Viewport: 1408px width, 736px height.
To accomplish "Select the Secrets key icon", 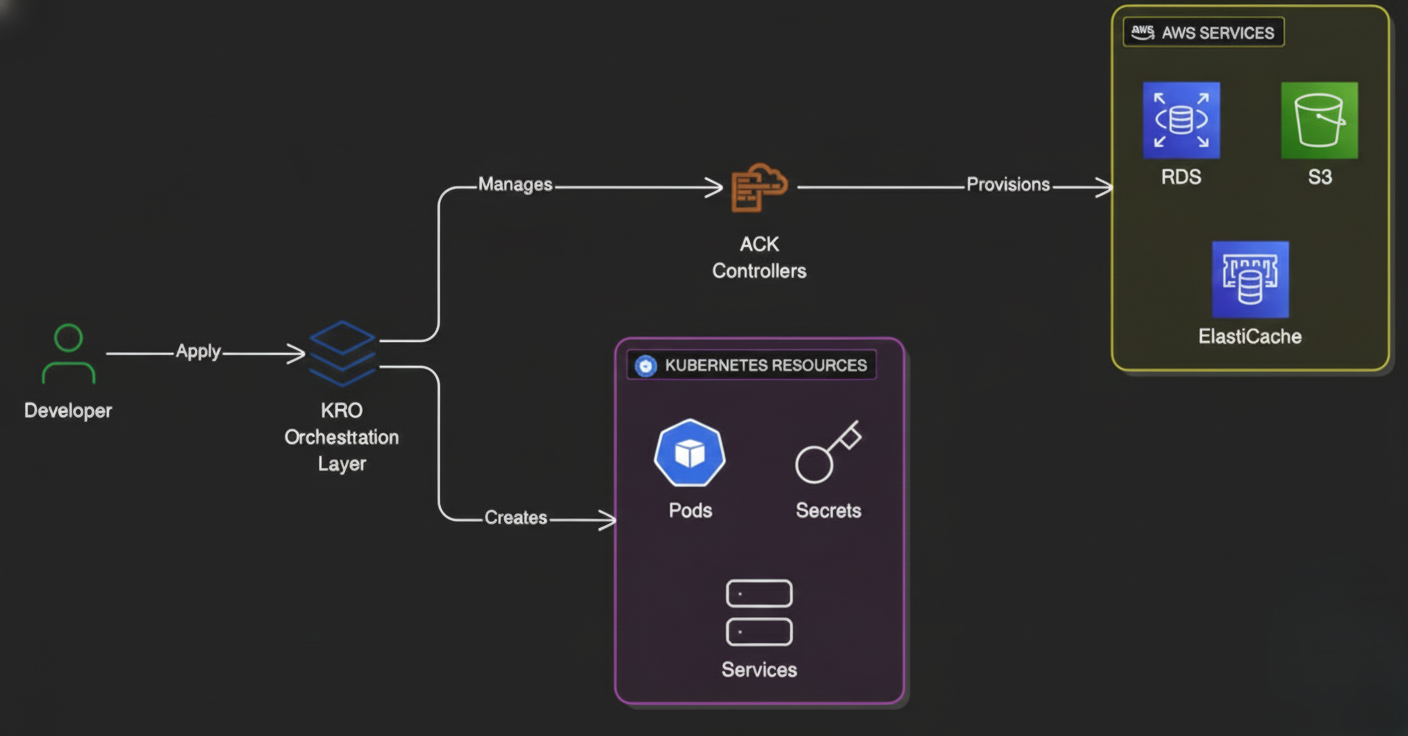I will (x=827, y=453).
